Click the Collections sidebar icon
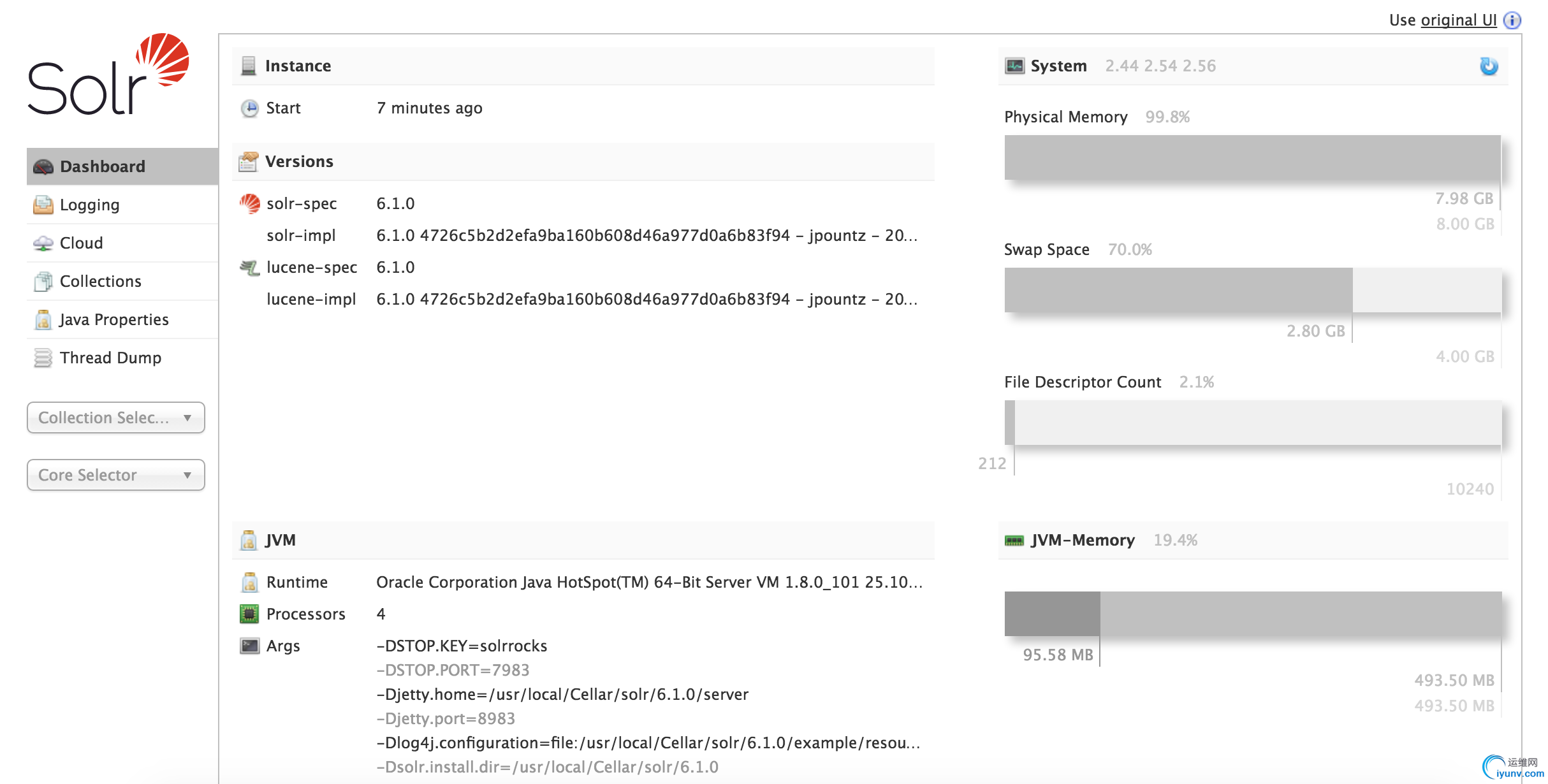The width and height of the screenshot is (1548, 784). (43, 282)
